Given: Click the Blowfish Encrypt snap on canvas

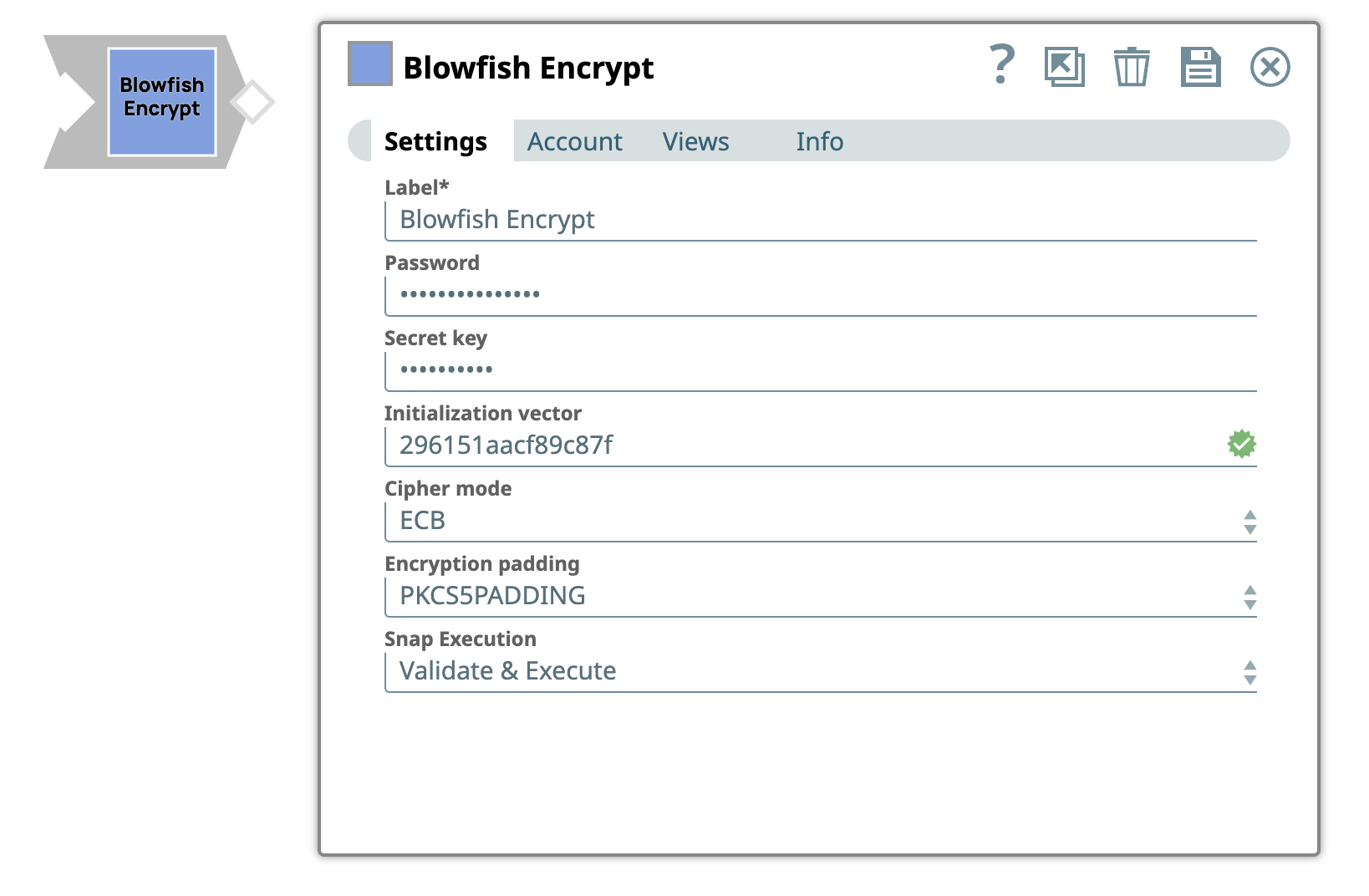Looking at the screenshot, I should click(x=162, y=102).
